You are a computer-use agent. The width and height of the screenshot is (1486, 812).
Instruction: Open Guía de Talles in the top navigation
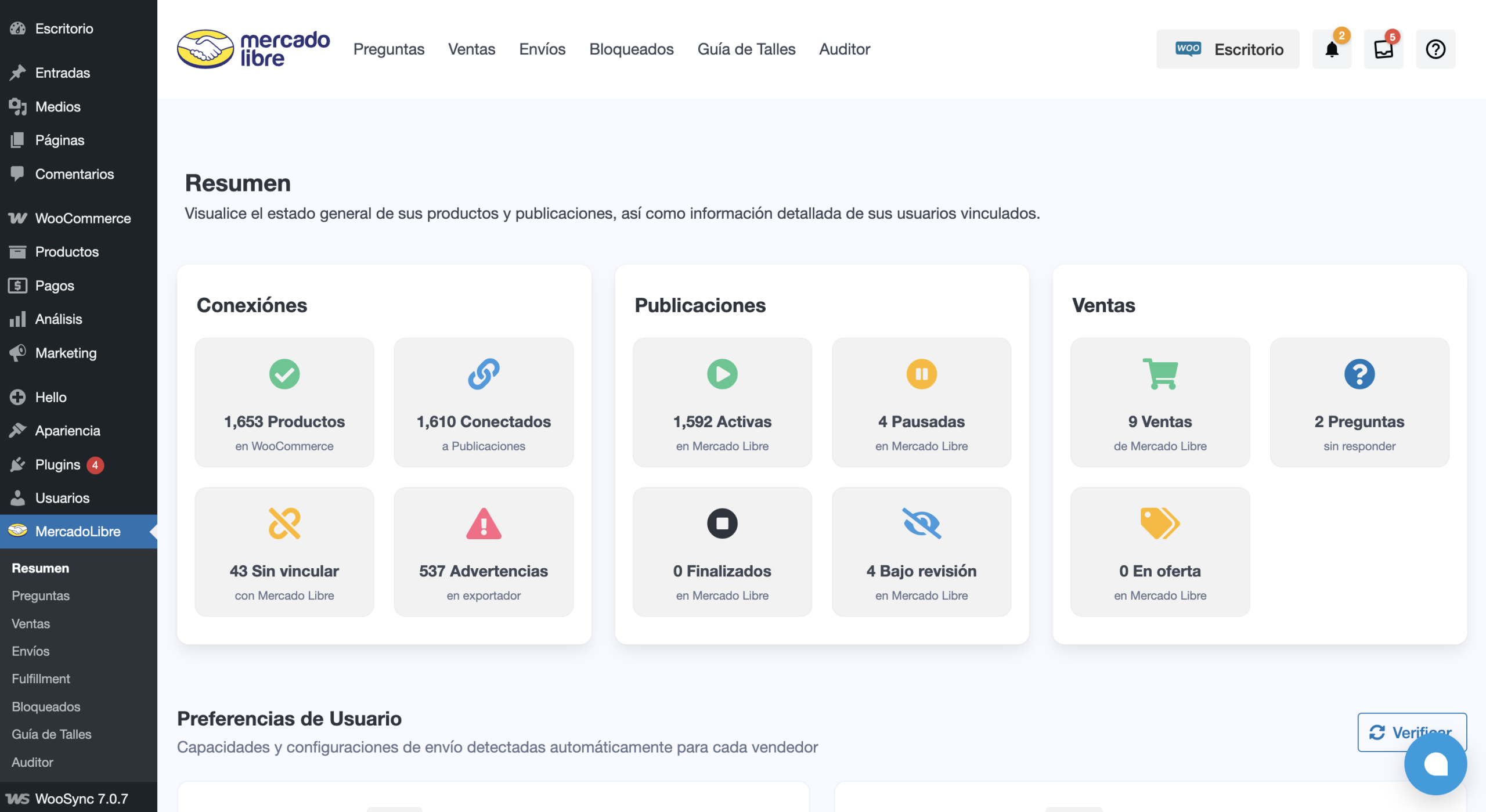(746, 49)
